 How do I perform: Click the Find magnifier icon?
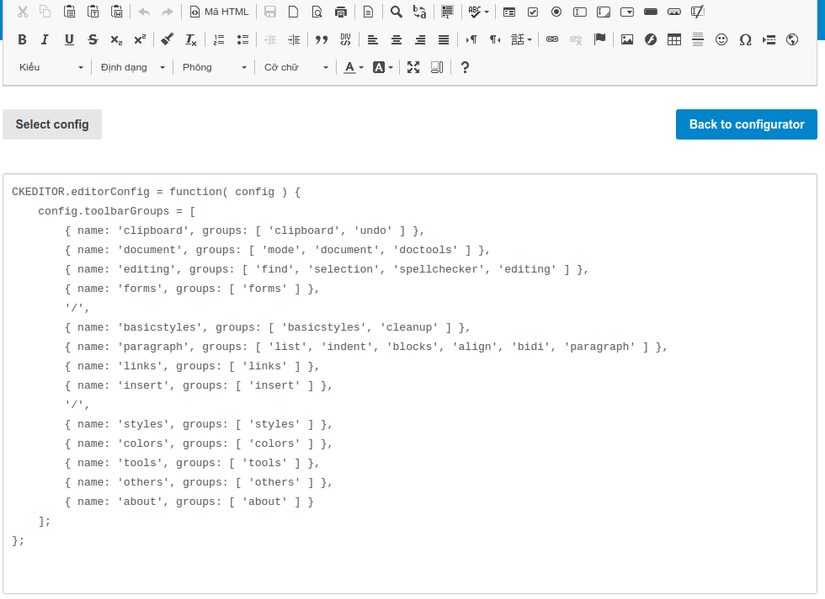(x=396, y=12)
